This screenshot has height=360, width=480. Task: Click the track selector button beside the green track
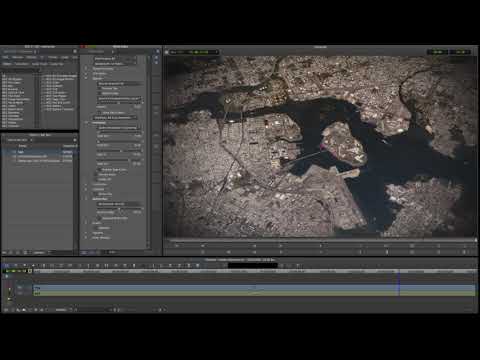(20, 293)
